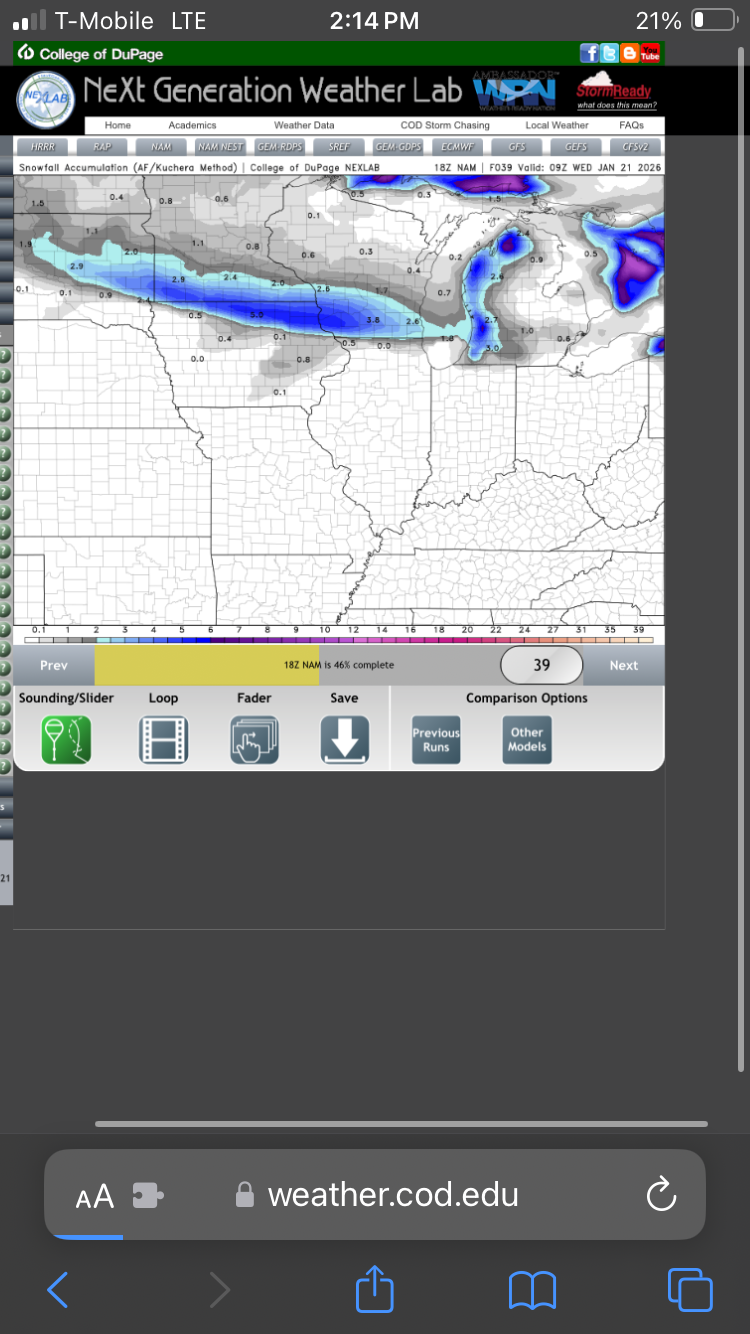Screen dimensions: 750x1334
Task: Open Safari bookmarks book icon
Action: (x=532, y=1290)
